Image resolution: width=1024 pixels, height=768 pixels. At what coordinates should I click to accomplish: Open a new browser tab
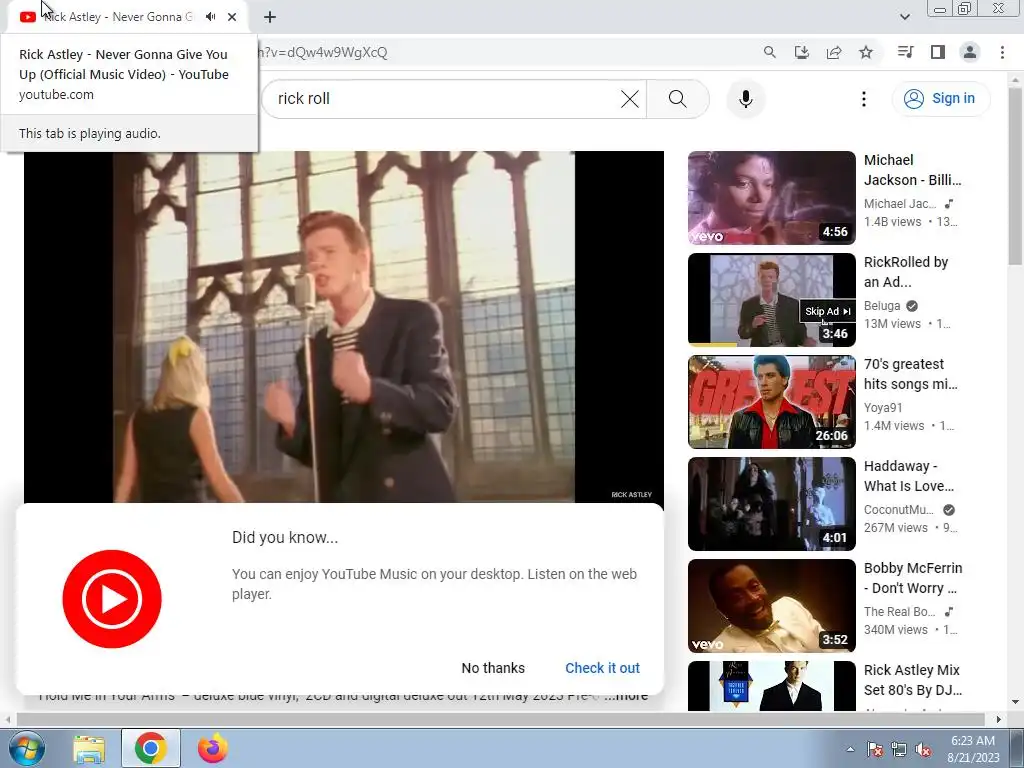click(270, 17)
